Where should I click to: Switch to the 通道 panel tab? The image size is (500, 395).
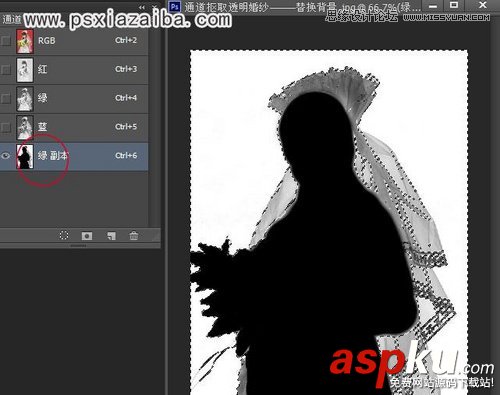(x=11, y=19)
